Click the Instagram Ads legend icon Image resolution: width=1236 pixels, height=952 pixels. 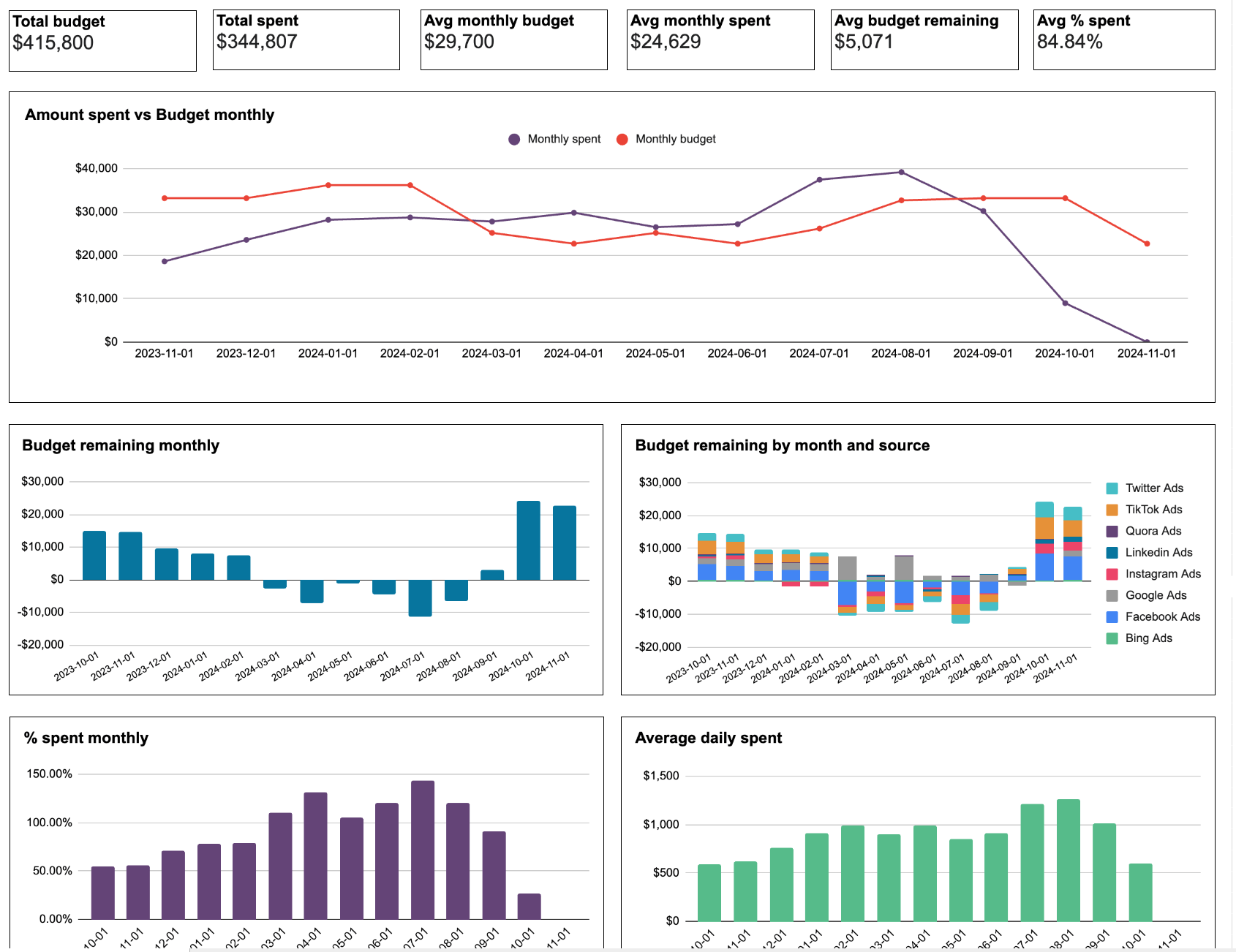pyautogui.click(x=1112, y=574)
